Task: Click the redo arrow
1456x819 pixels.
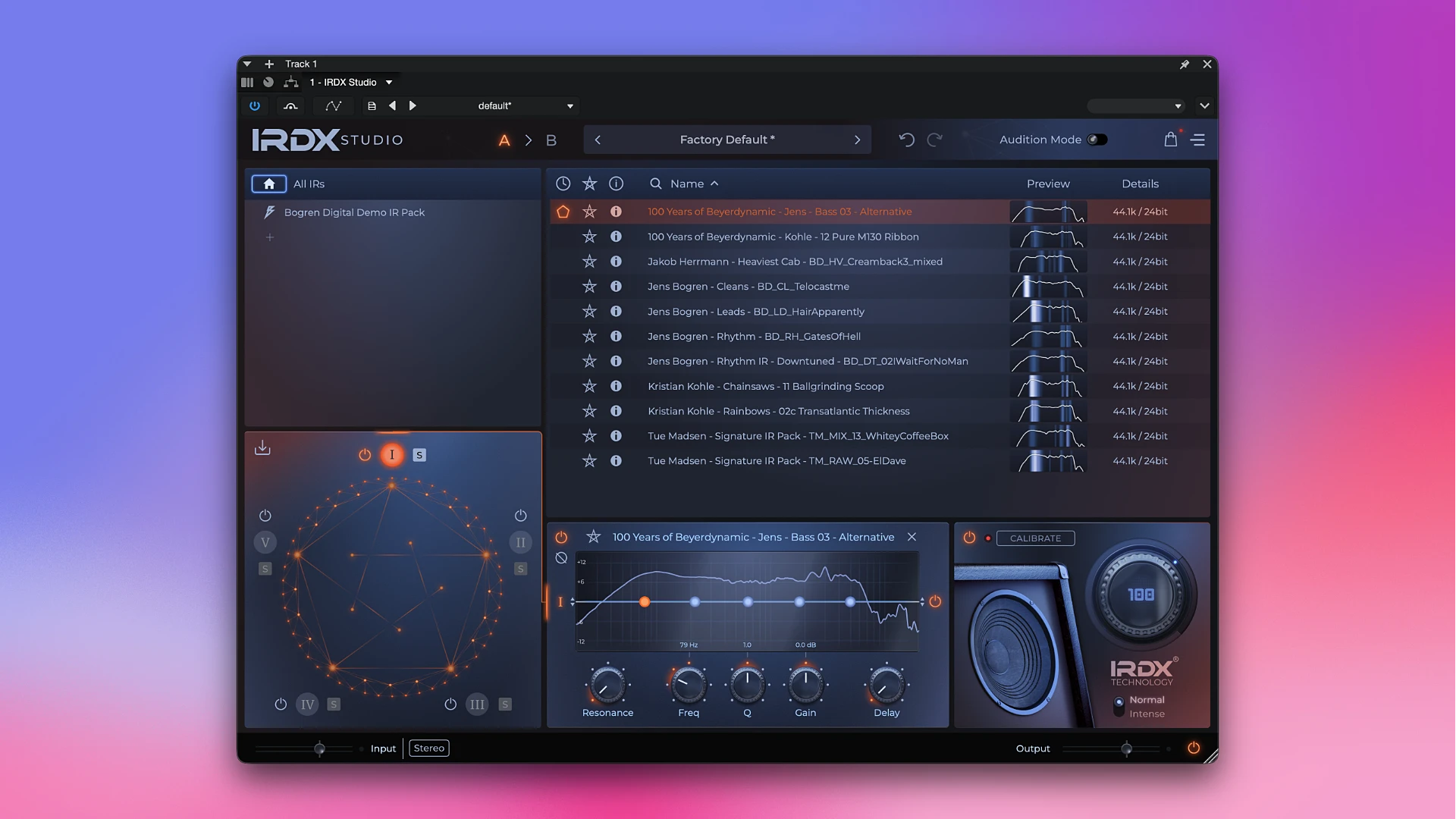Action: click(x=935, y=140)
